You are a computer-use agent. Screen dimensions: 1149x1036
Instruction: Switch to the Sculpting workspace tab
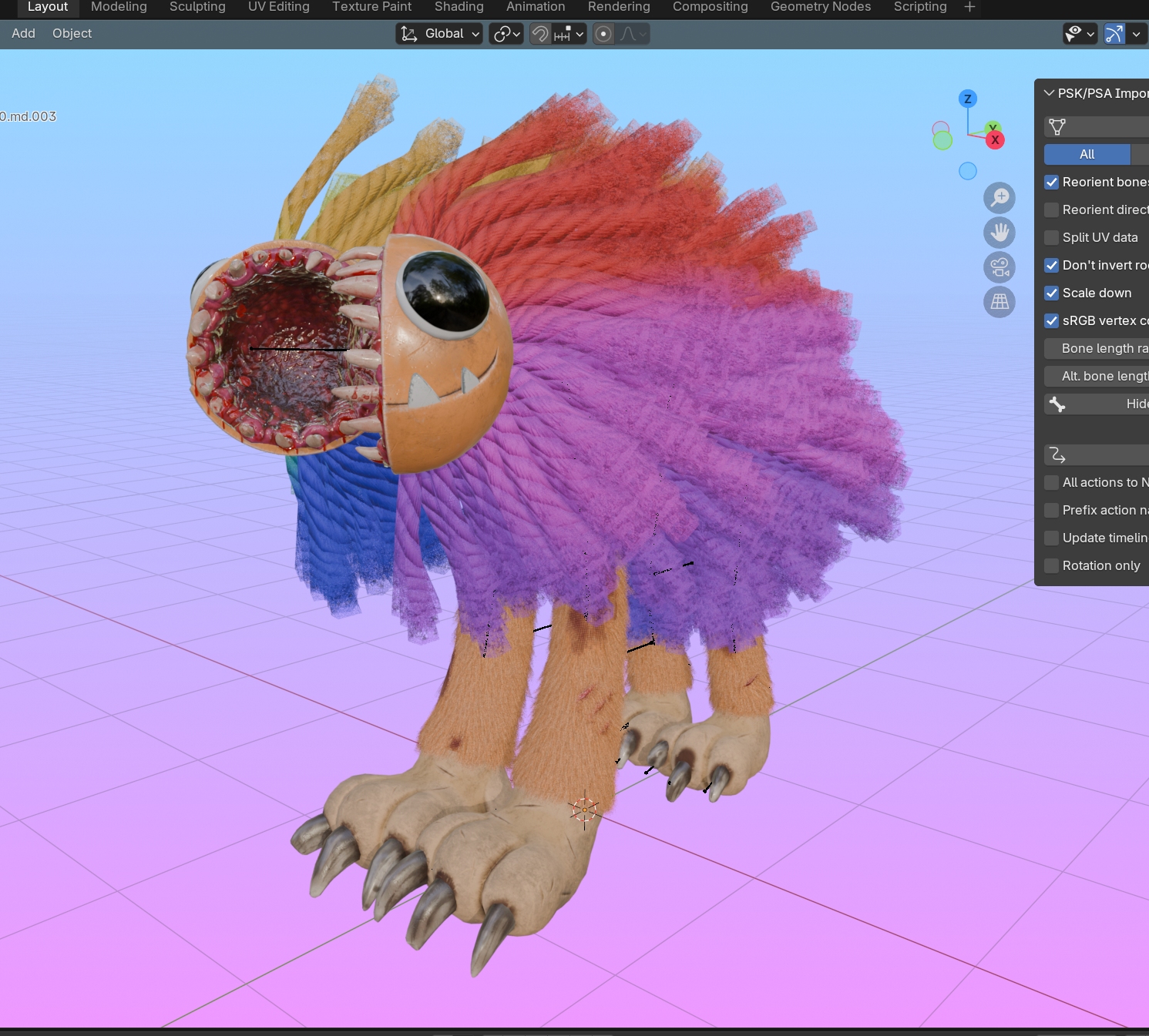coord(197,7)
